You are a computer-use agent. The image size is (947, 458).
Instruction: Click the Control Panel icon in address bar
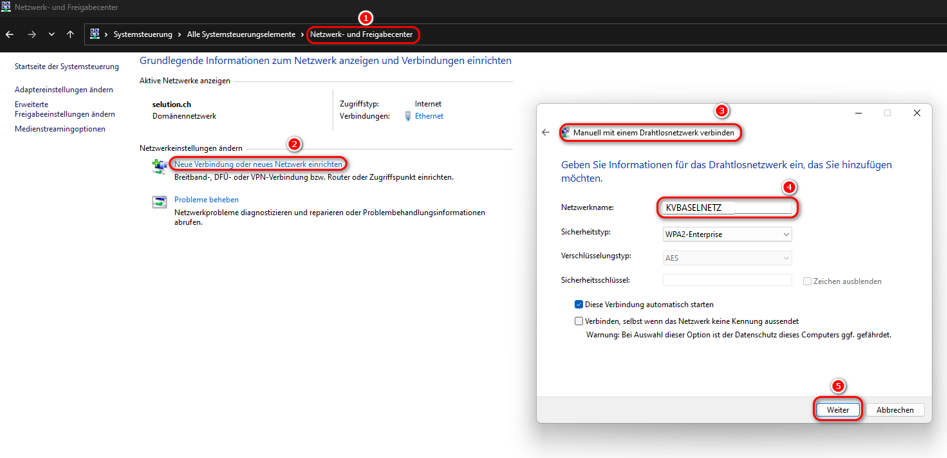[x=96, y=34]
